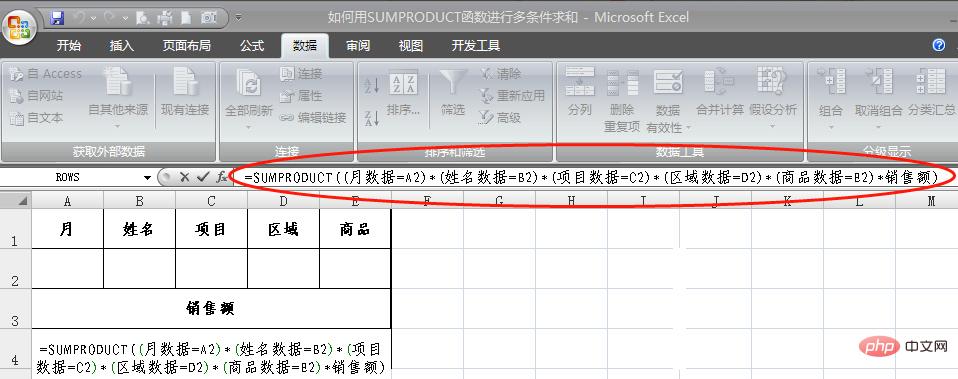
Task: Click in the formula bar text
Action: (590, 177)
